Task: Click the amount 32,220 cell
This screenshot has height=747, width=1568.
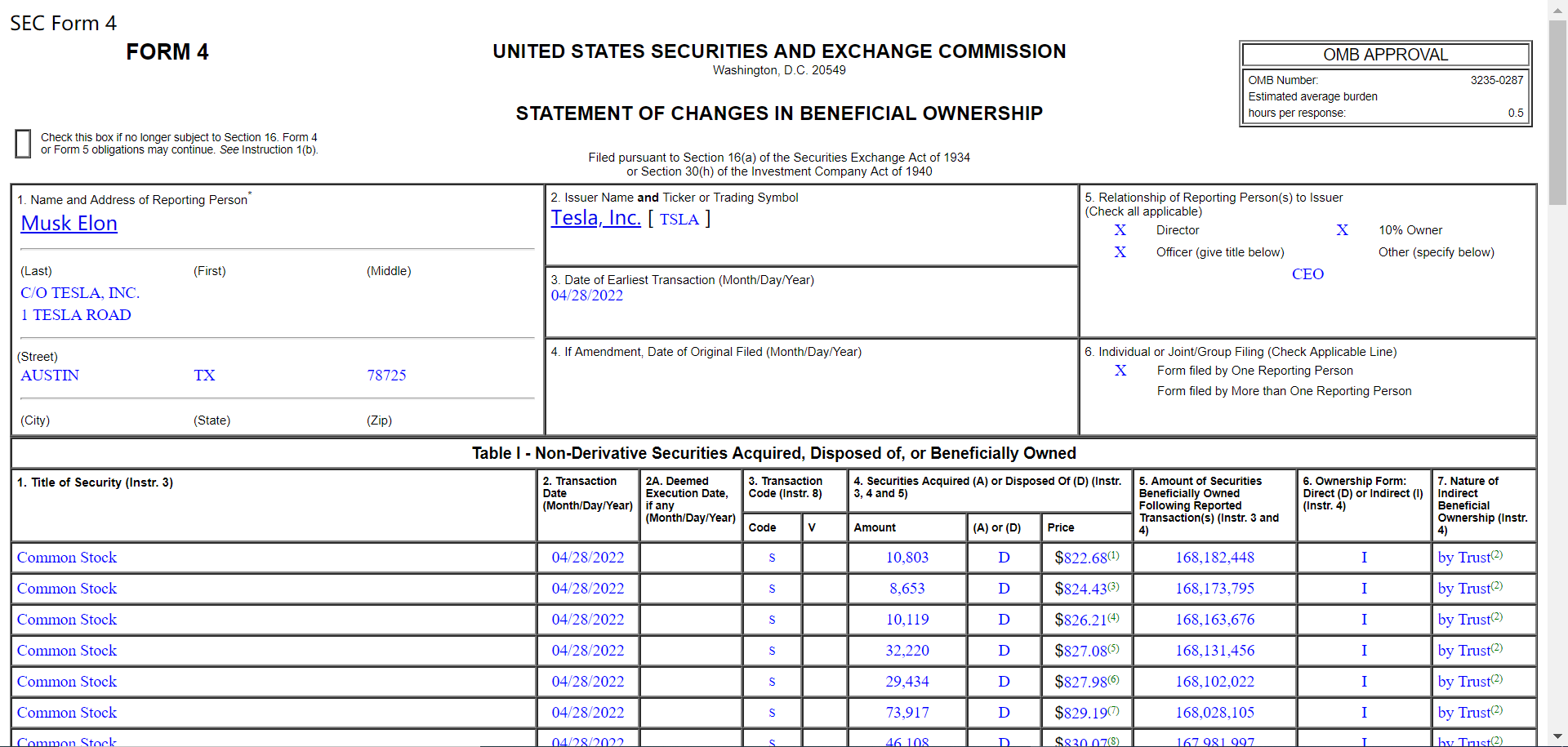Action: coord(907,651)
